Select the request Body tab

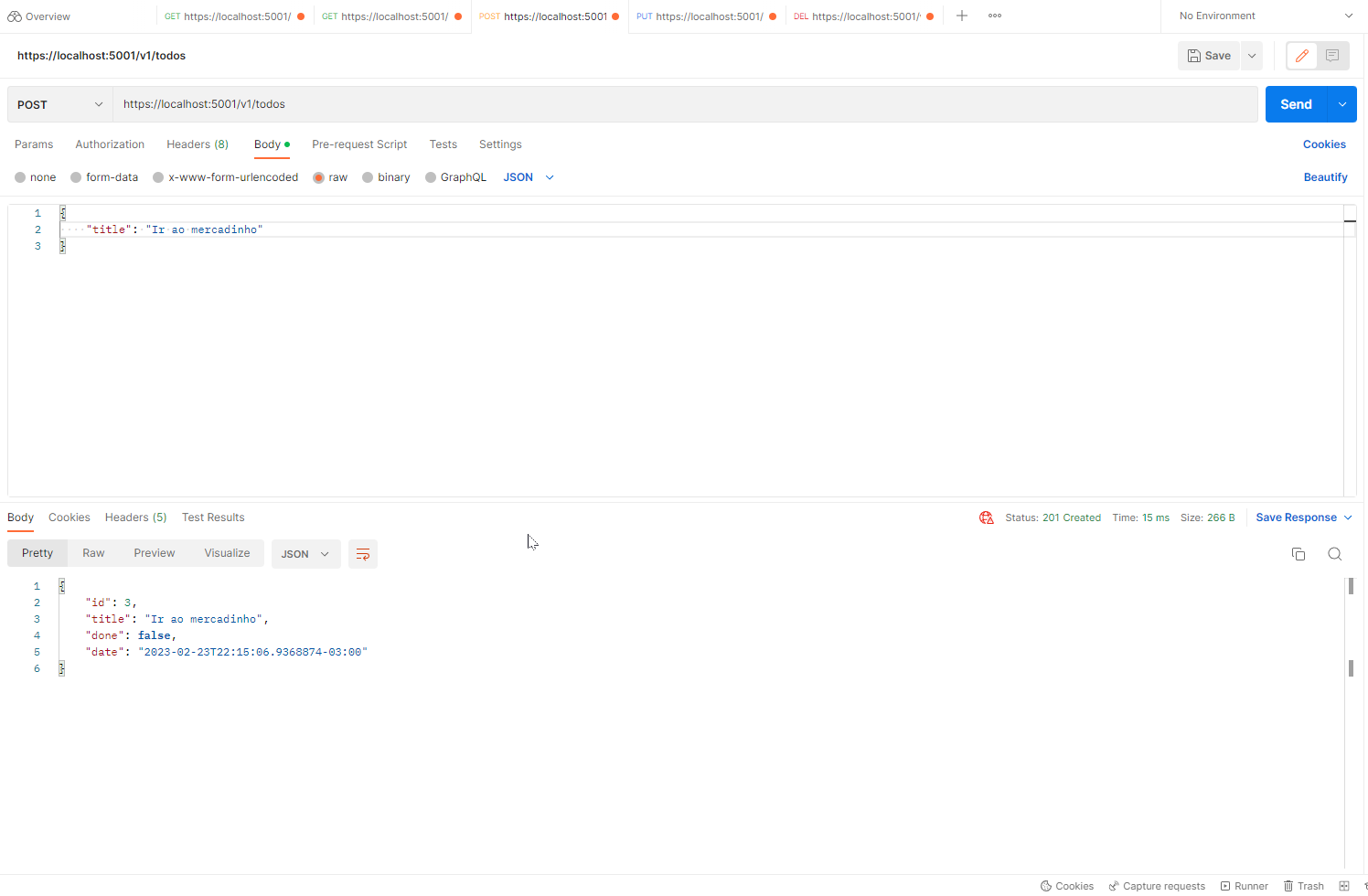[x=272, y=144]
